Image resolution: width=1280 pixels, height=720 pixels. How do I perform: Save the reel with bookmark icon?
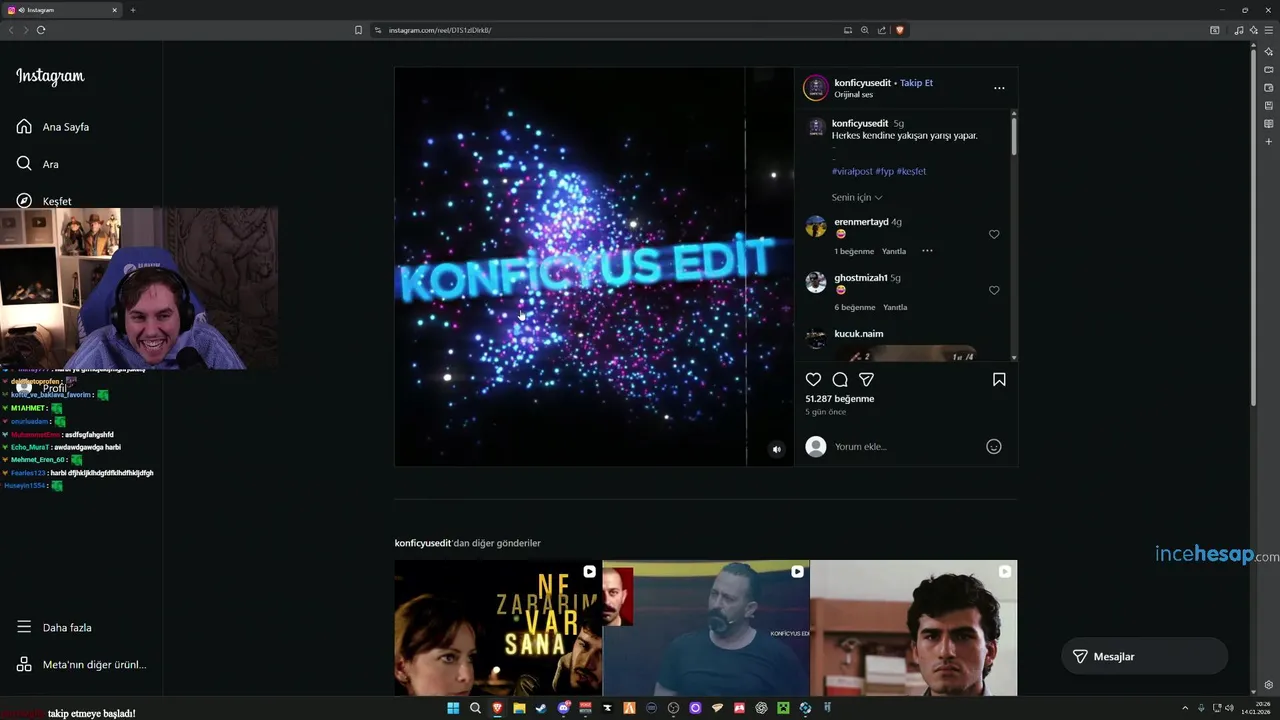click(999, 380)
